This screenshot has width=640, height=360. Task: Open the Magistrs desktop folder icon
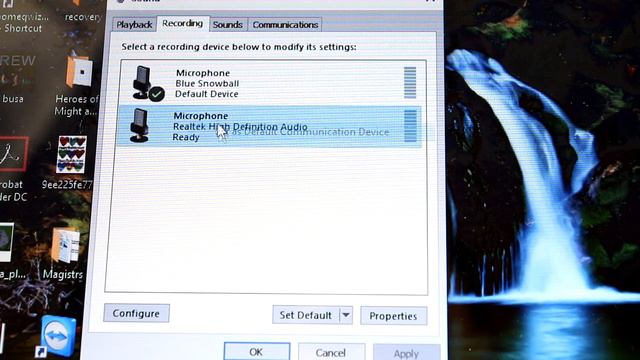click(x=66, y=246)
